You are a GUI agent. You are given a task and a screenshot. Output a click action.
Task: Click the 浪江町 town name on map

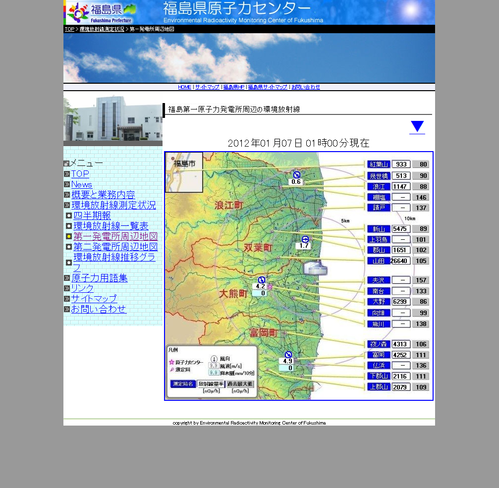point(229,205)
